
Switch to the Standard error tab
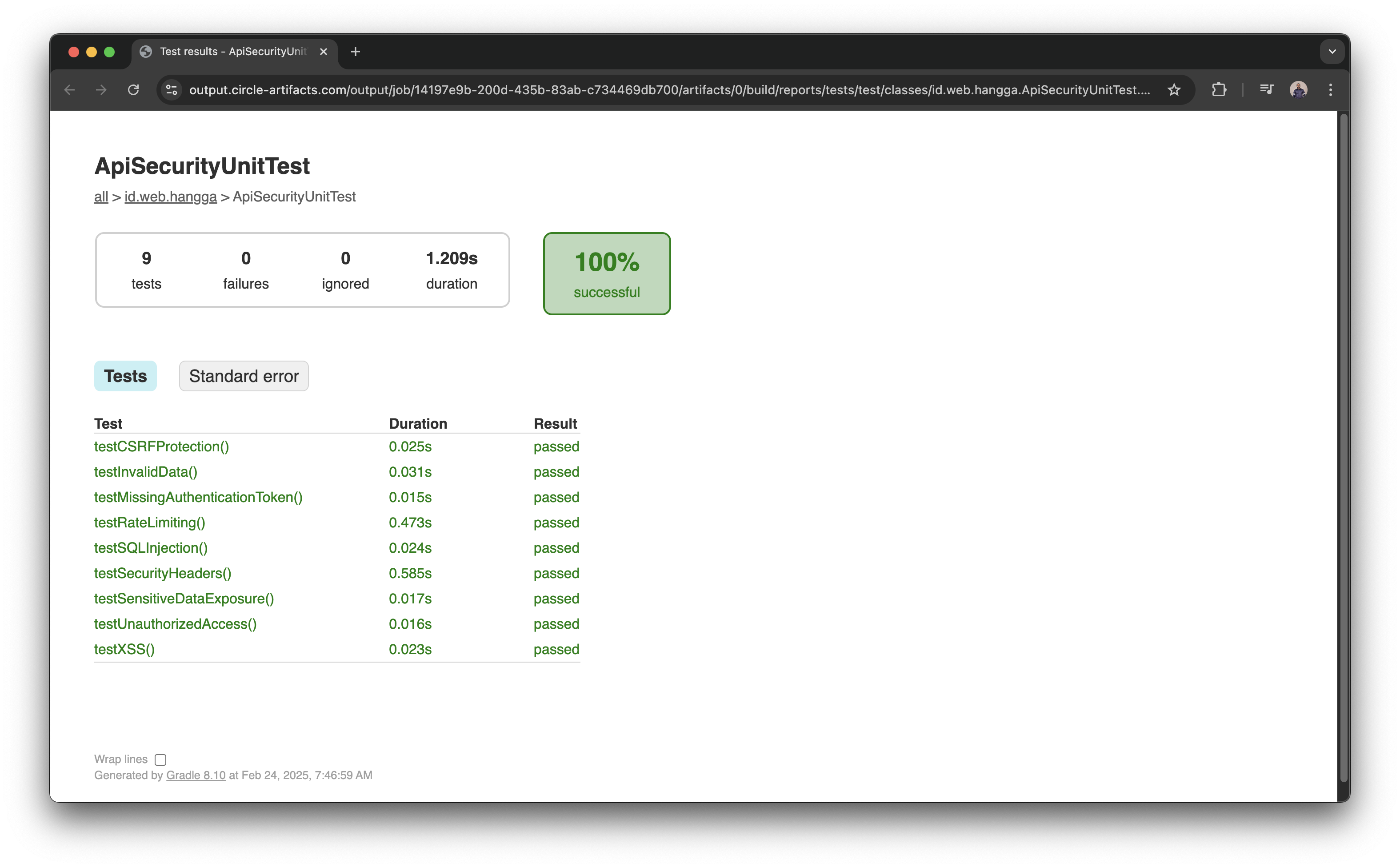(243, 376)
